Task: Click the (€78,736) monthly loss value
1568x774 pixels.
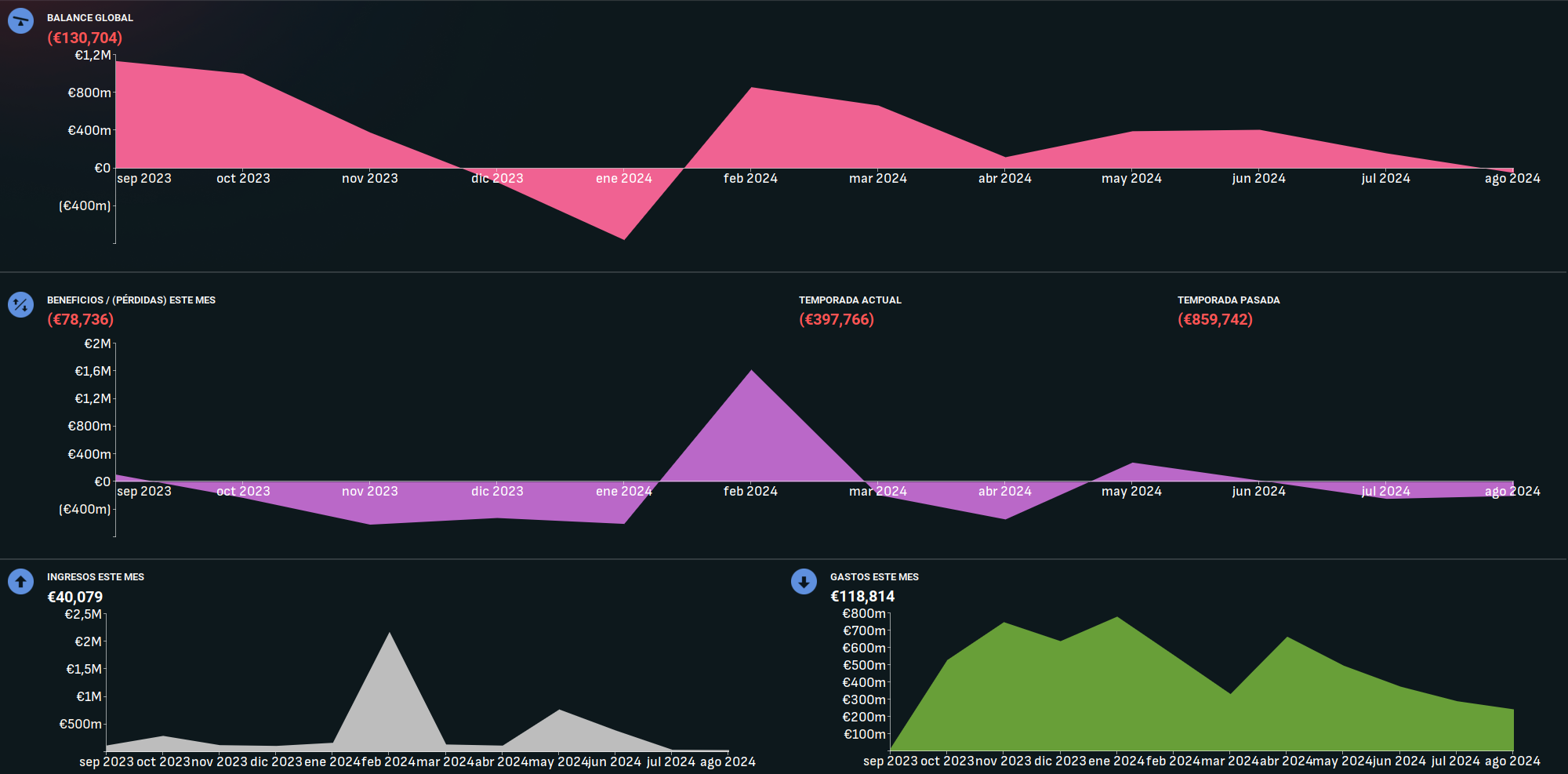Action: 81,319
